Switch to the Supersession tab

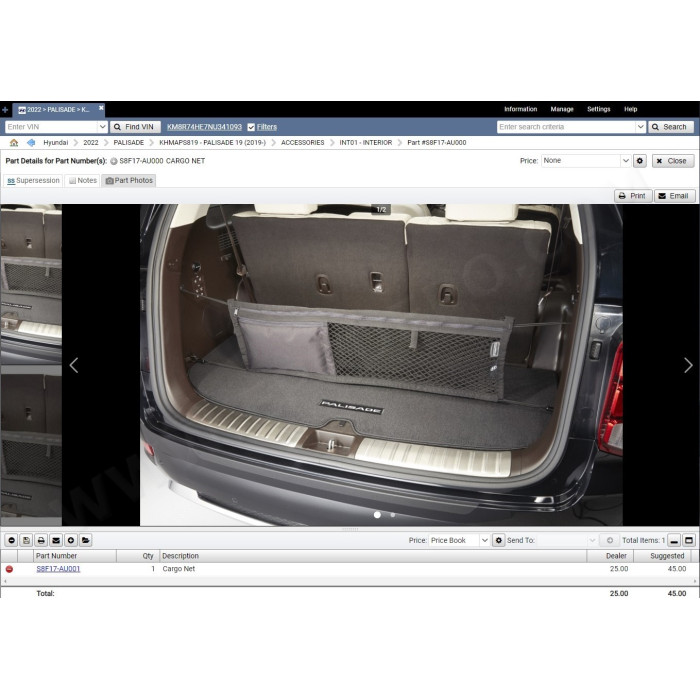click(x=33, y=180)
